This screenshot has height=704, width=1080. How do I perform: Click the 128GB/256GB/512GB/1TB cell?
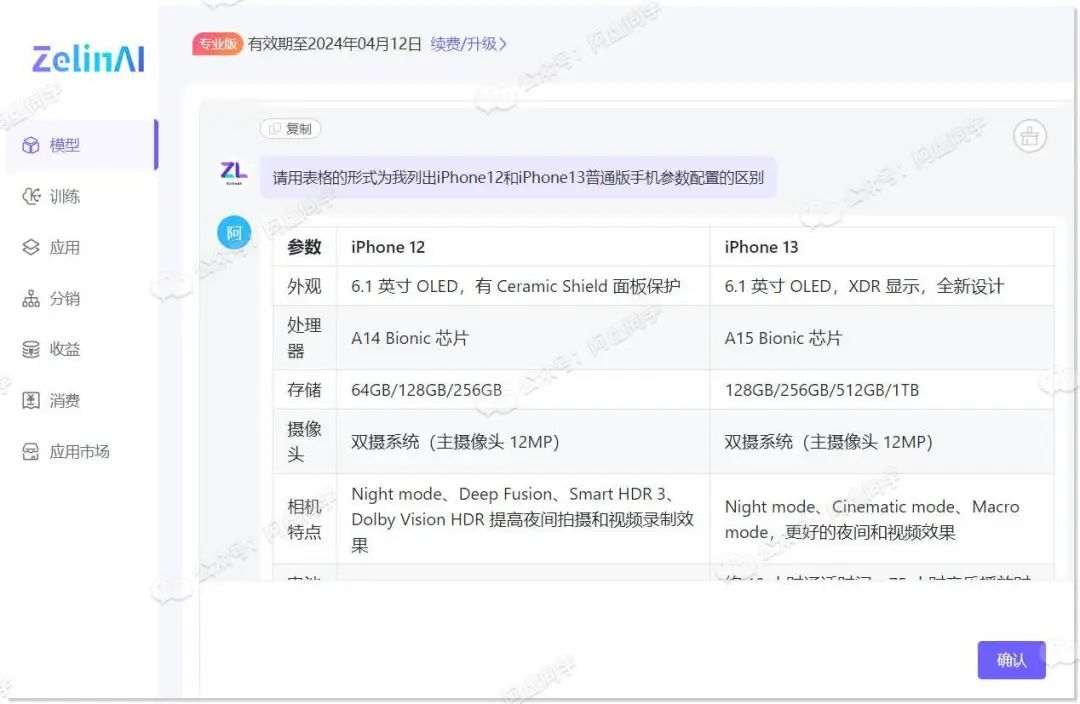pyautogui.click(x=882, y=390)
